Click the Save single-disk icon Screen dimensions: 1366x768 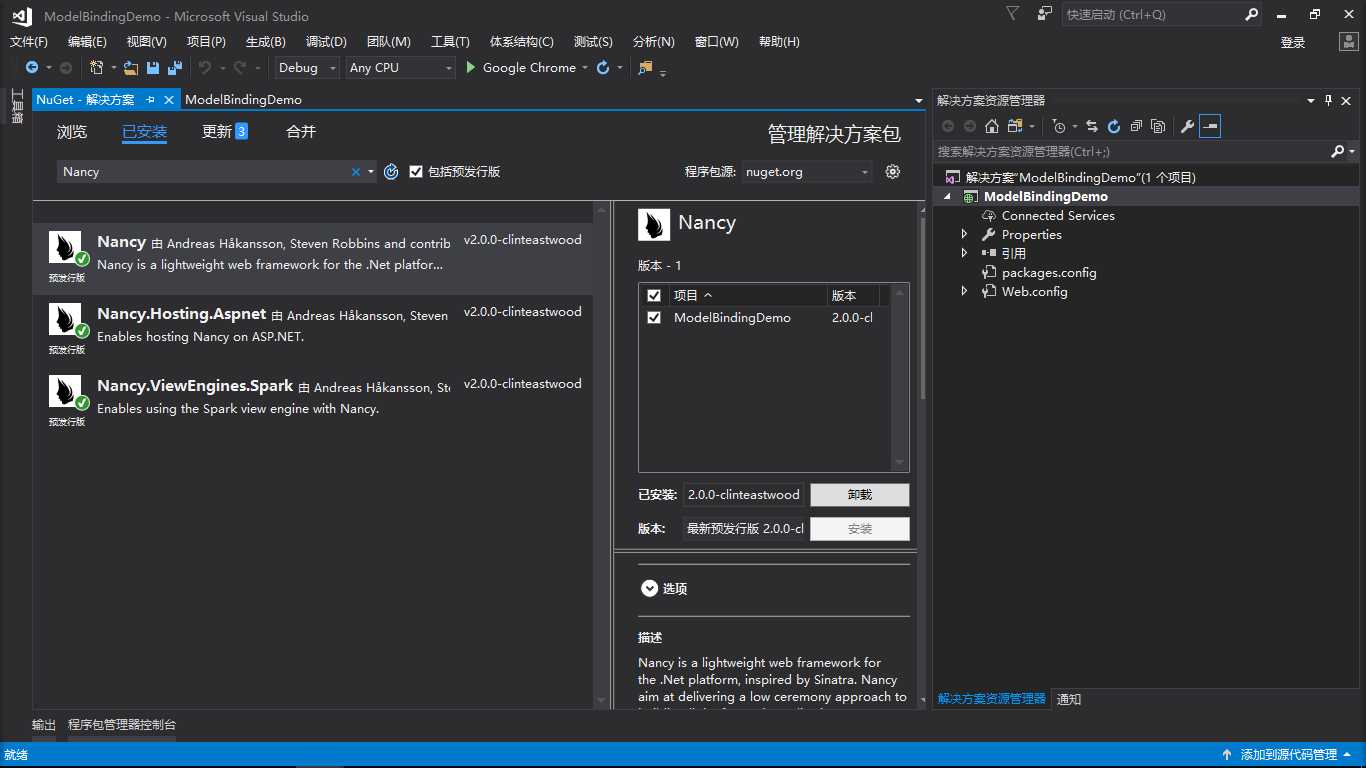(153, 68)
